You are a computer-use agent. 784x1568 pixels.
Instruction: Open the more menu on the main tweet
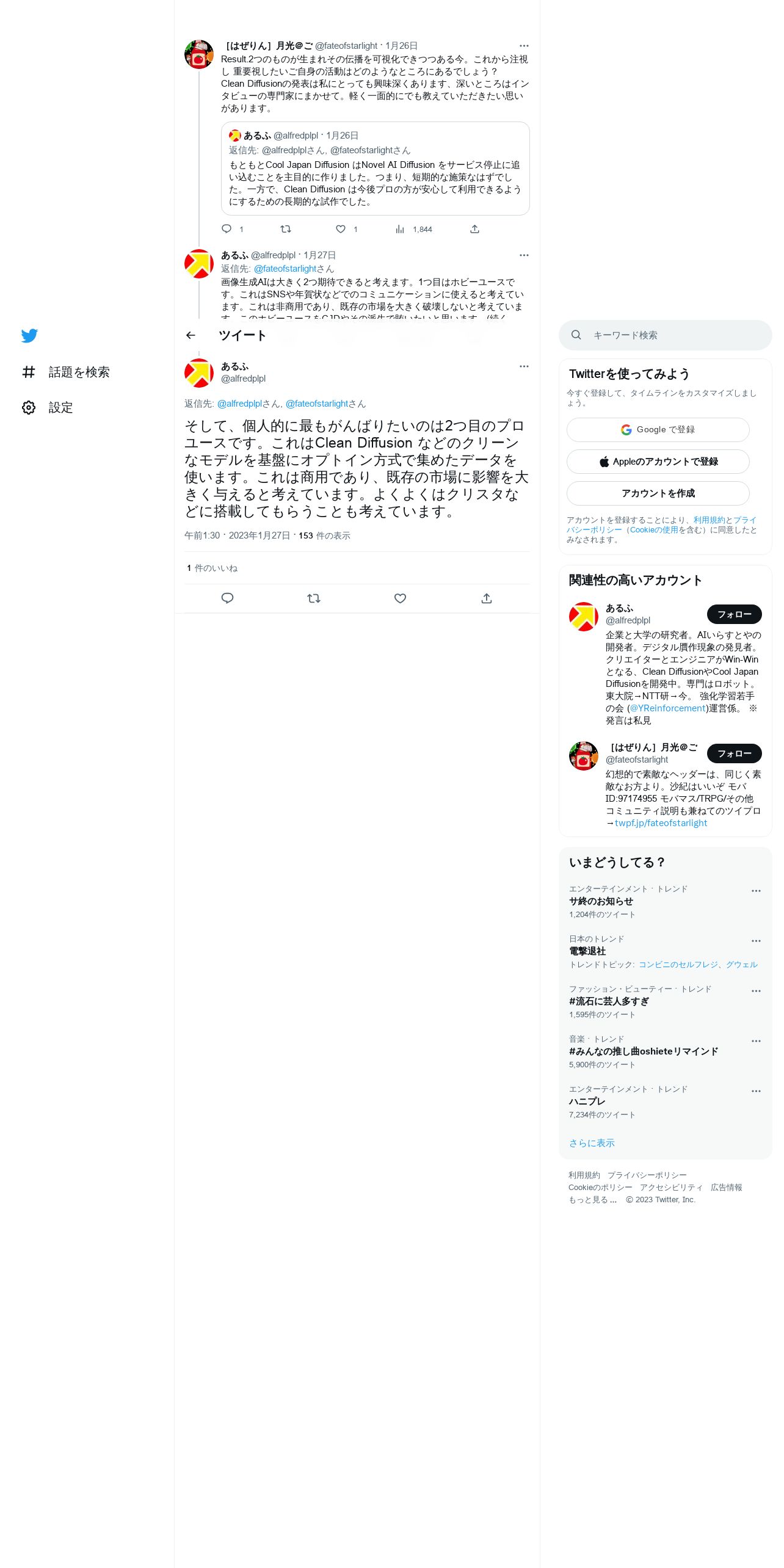pos(524,366)
